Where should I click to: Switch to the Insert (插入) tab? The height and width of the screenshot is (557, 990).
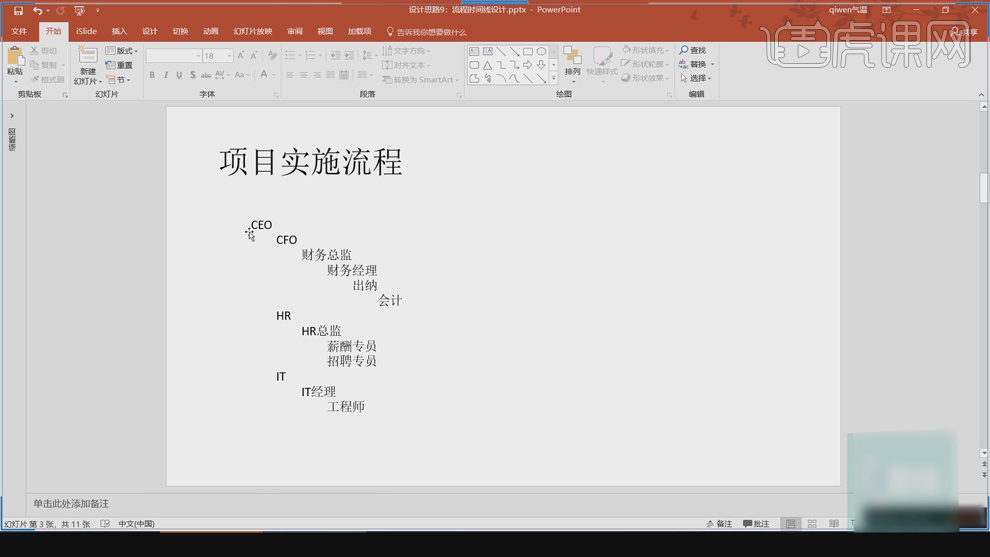coord(119,31)
